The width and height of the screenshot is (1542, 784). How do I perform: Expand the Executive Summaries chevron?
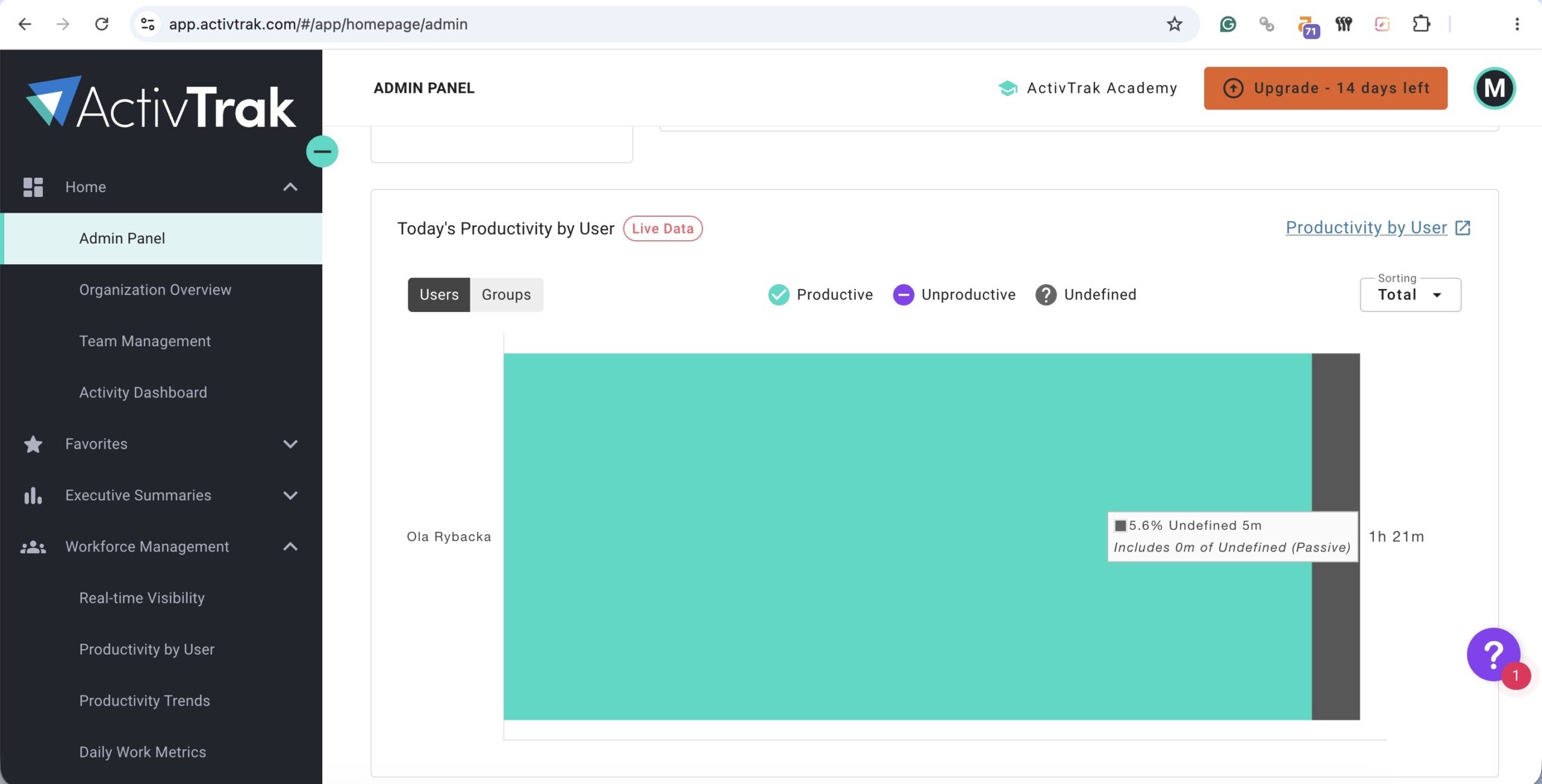pos(290,496)
